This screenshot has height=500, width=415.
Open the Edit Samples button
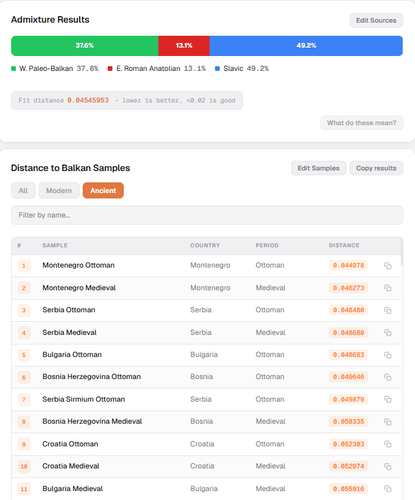318,168
